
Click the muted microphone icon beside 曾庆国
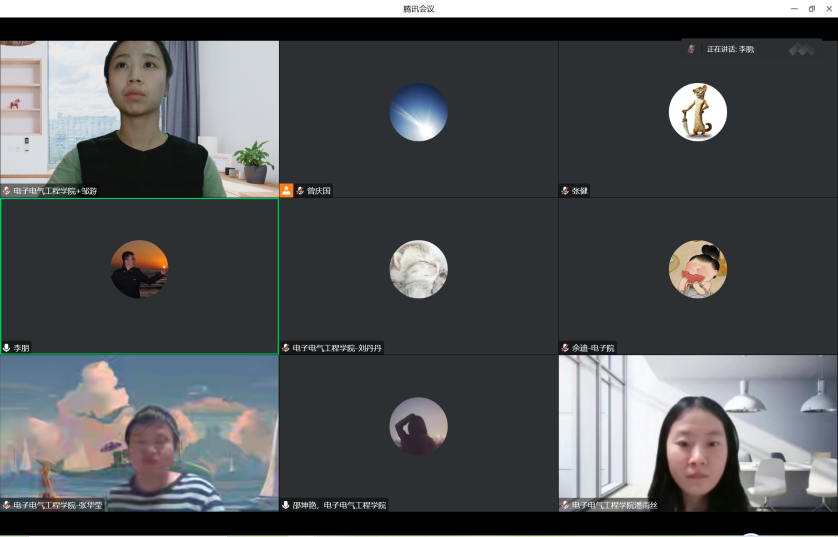(x=300, y=191)
